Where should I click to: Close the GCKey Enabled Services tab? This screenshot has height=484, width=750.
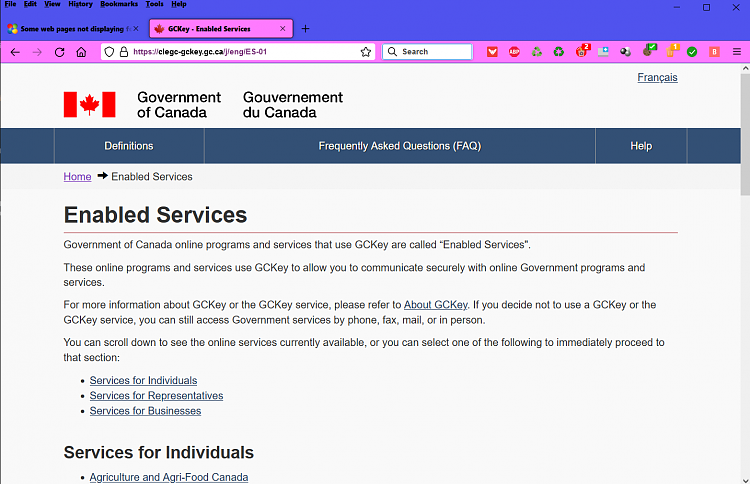point(283,29)
